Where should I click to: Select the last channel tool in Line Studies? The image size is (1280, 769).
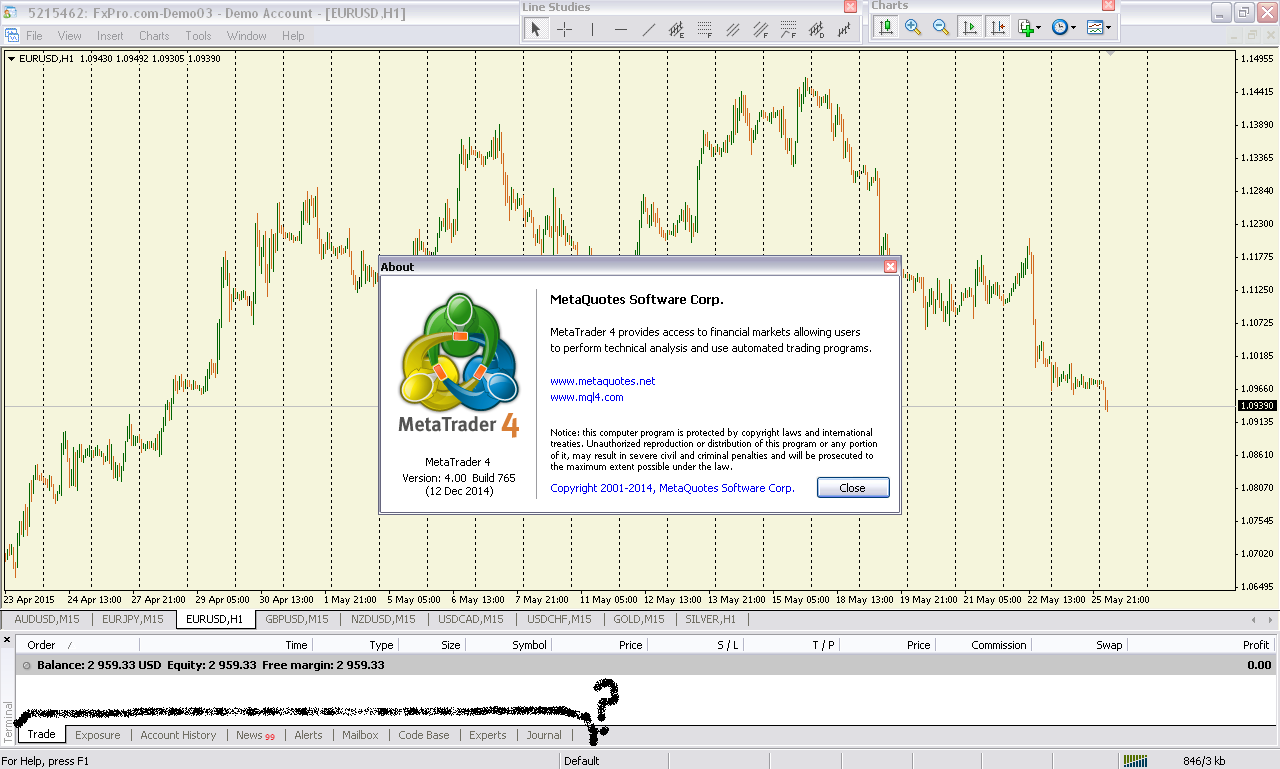point(845,29)
